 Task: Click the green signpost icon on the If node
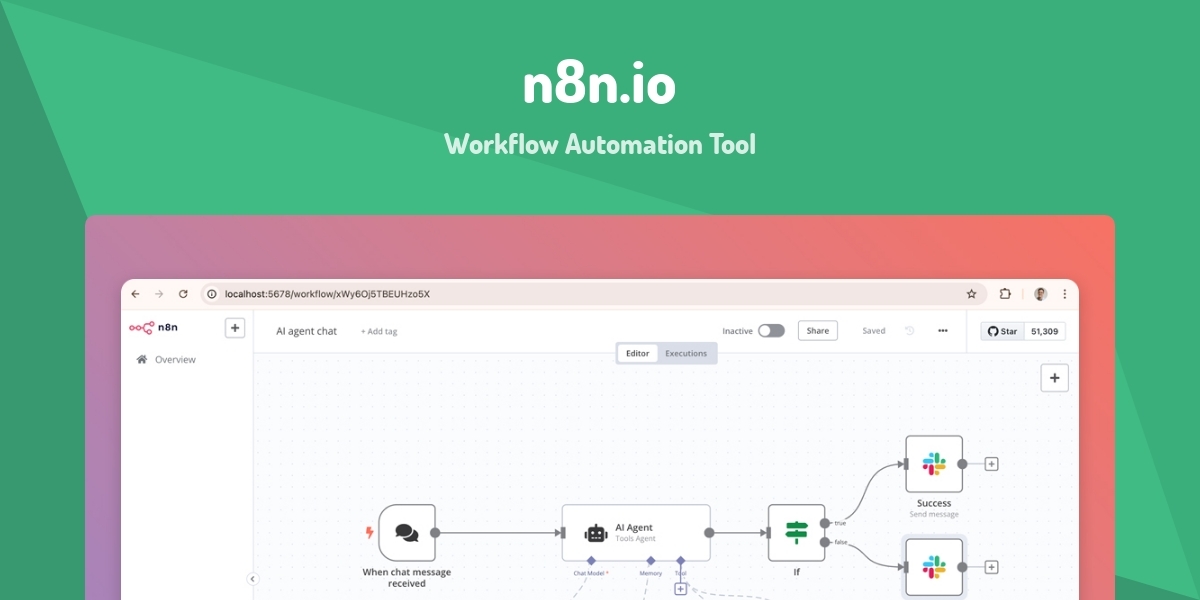(795, 532)
